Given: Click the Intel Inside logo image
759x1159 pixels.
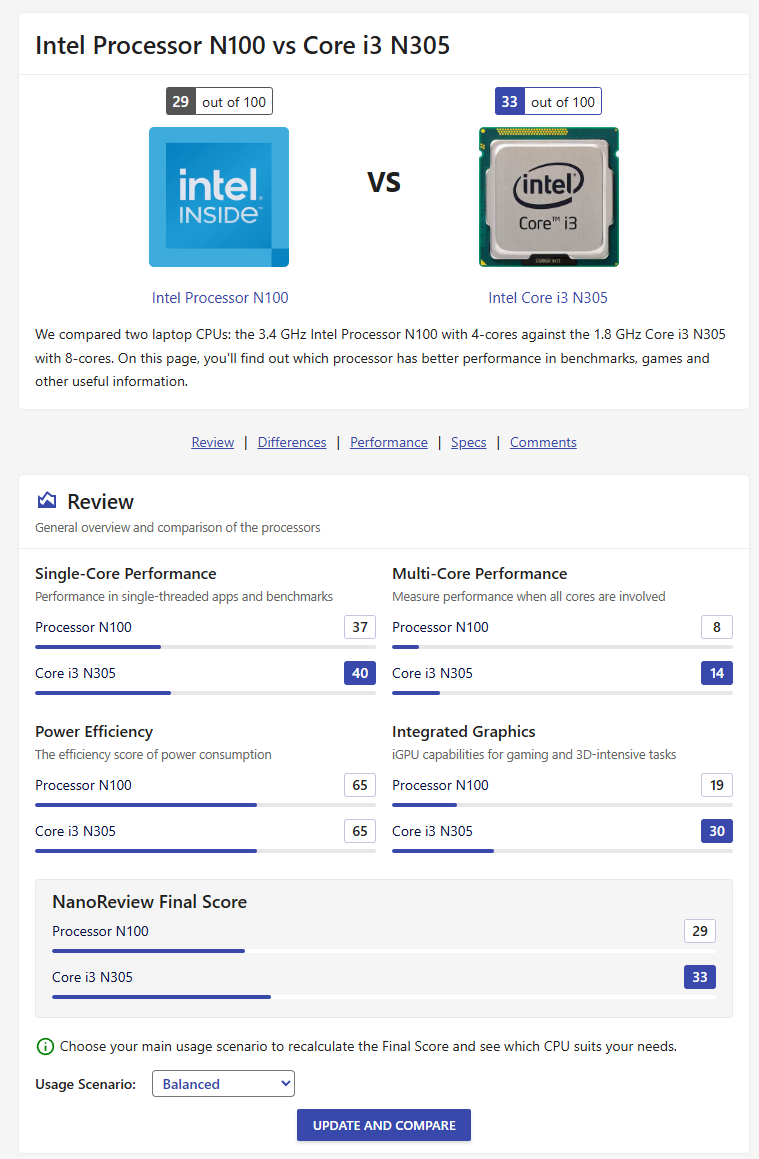Looking at the screenshot, I should [218, 197].
